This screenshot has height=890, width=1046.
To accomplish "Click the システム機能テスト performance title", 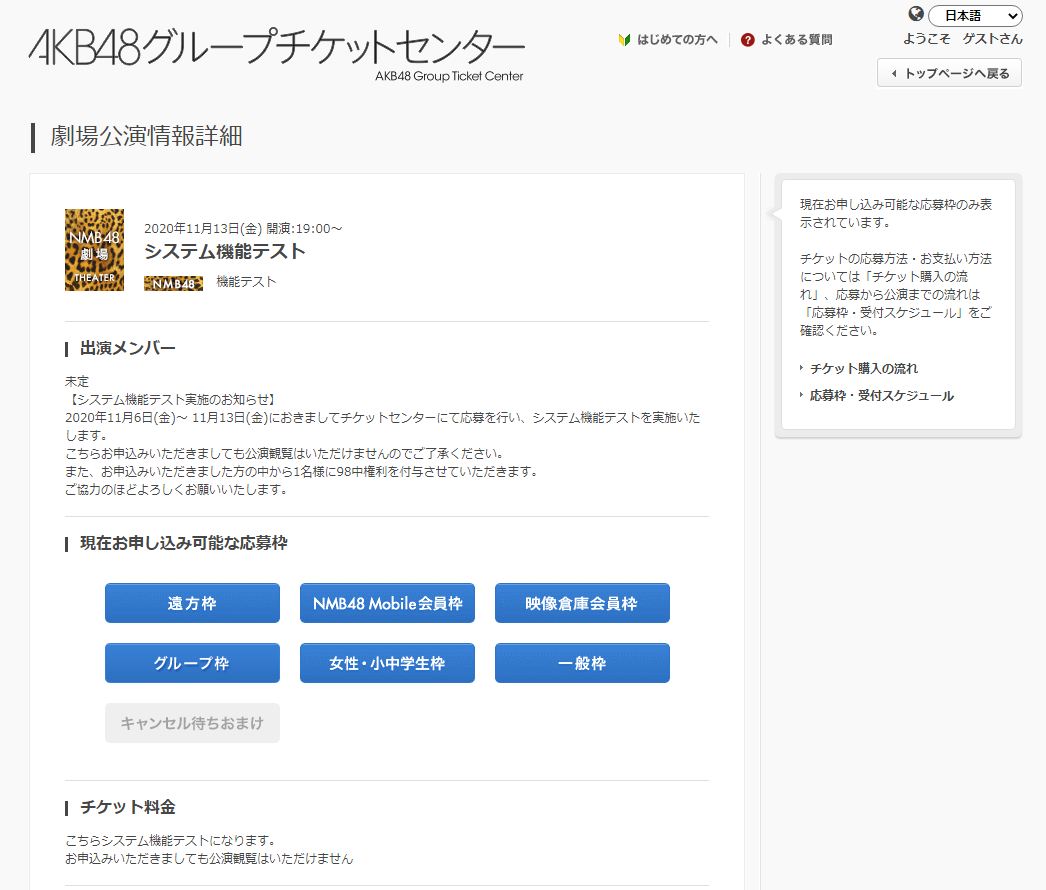I will (225, 252).
